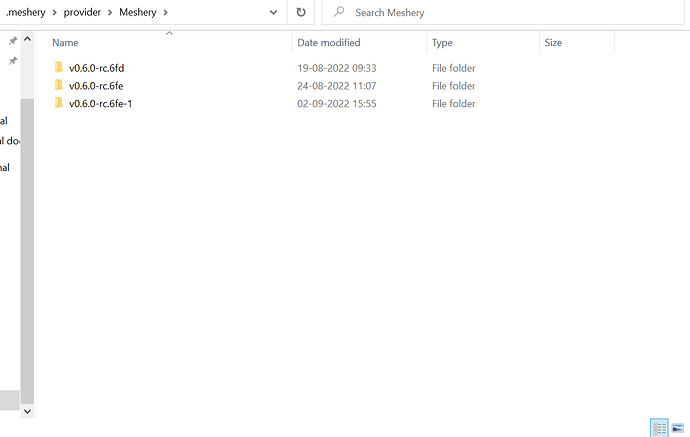Switch to large thumbnails view icon
Screen dimensions: 690x437
tap(678, 428)
